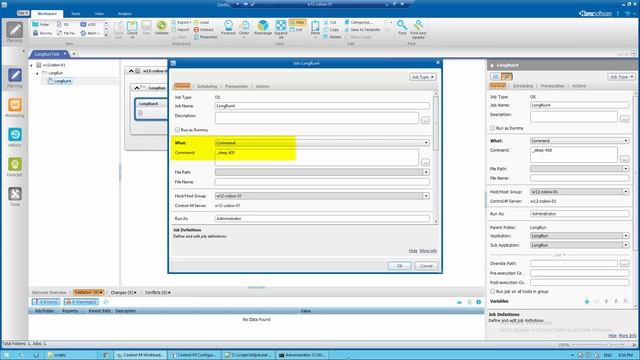Image resolution: width=640 pixels, height=360 pixels.
Task: Open the Description ellipsis button in dialog
Action: point(425,120)
